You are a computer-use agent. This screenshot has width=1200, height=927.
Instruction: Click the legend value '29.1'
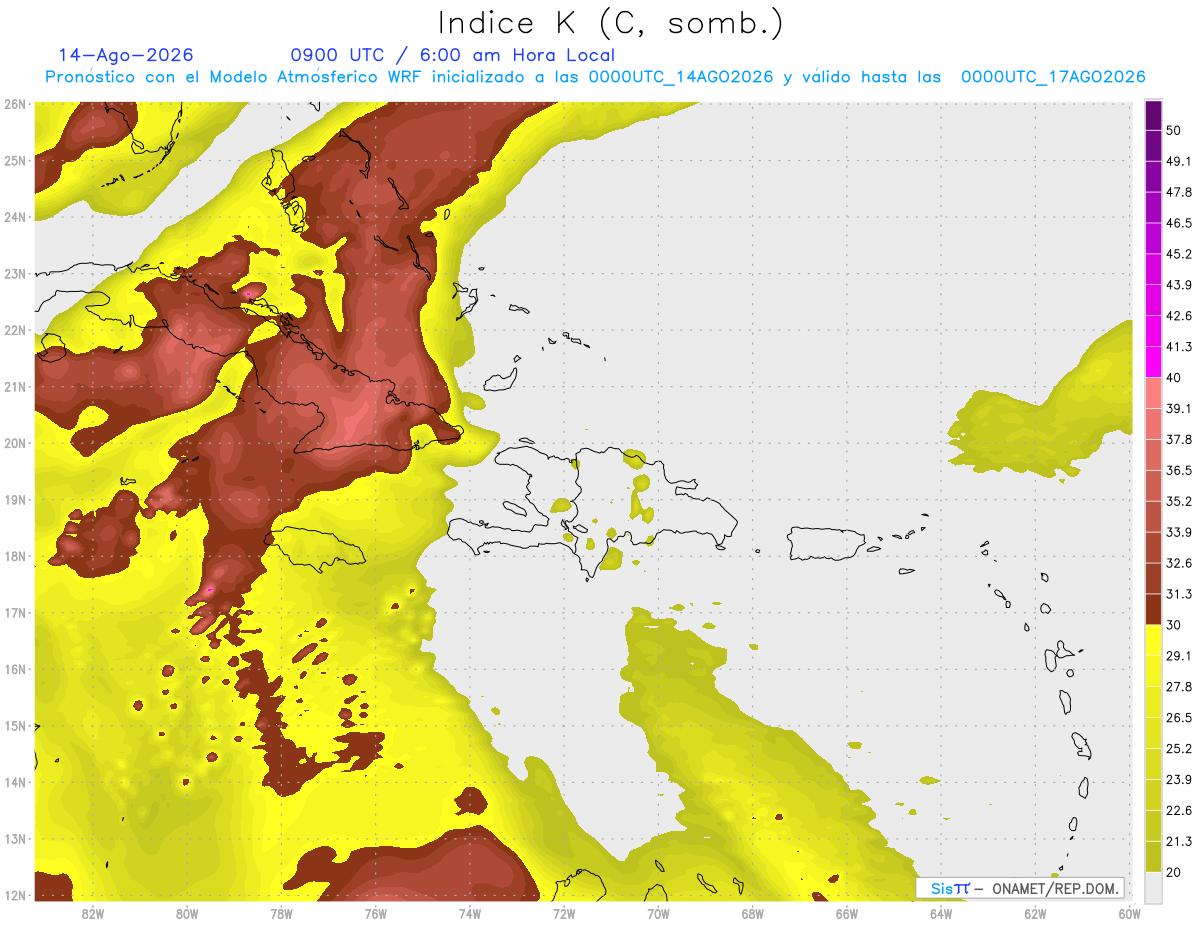click(1179, 655)
